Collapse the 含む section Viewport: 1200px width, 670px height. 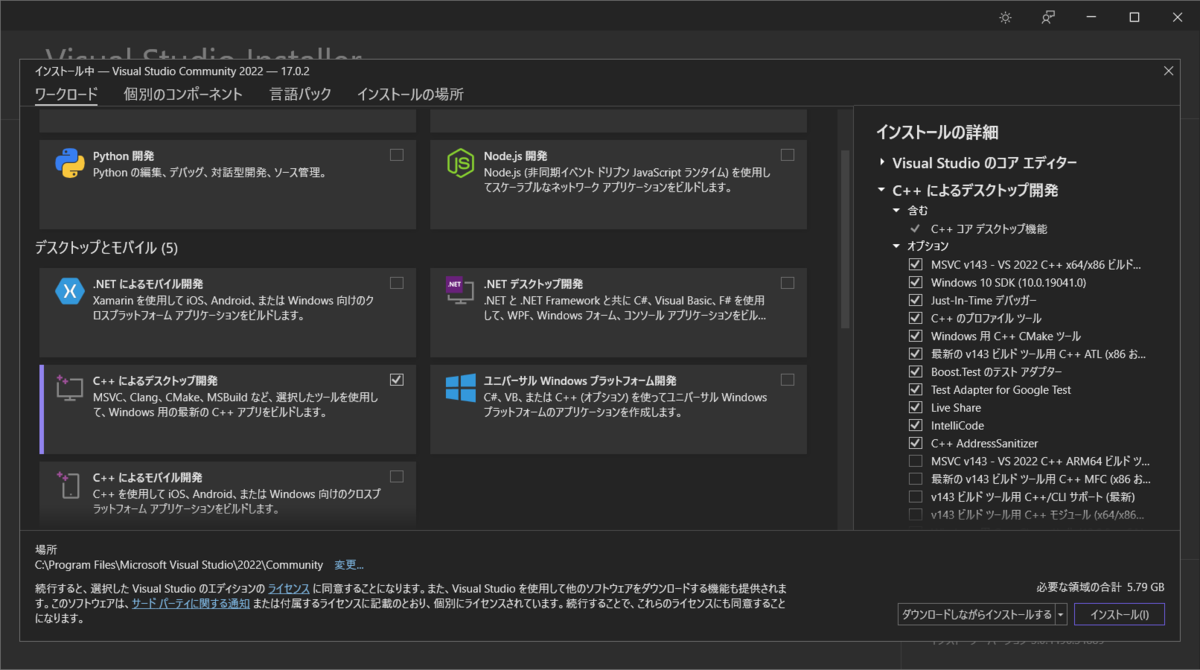[x=897, y=211]
